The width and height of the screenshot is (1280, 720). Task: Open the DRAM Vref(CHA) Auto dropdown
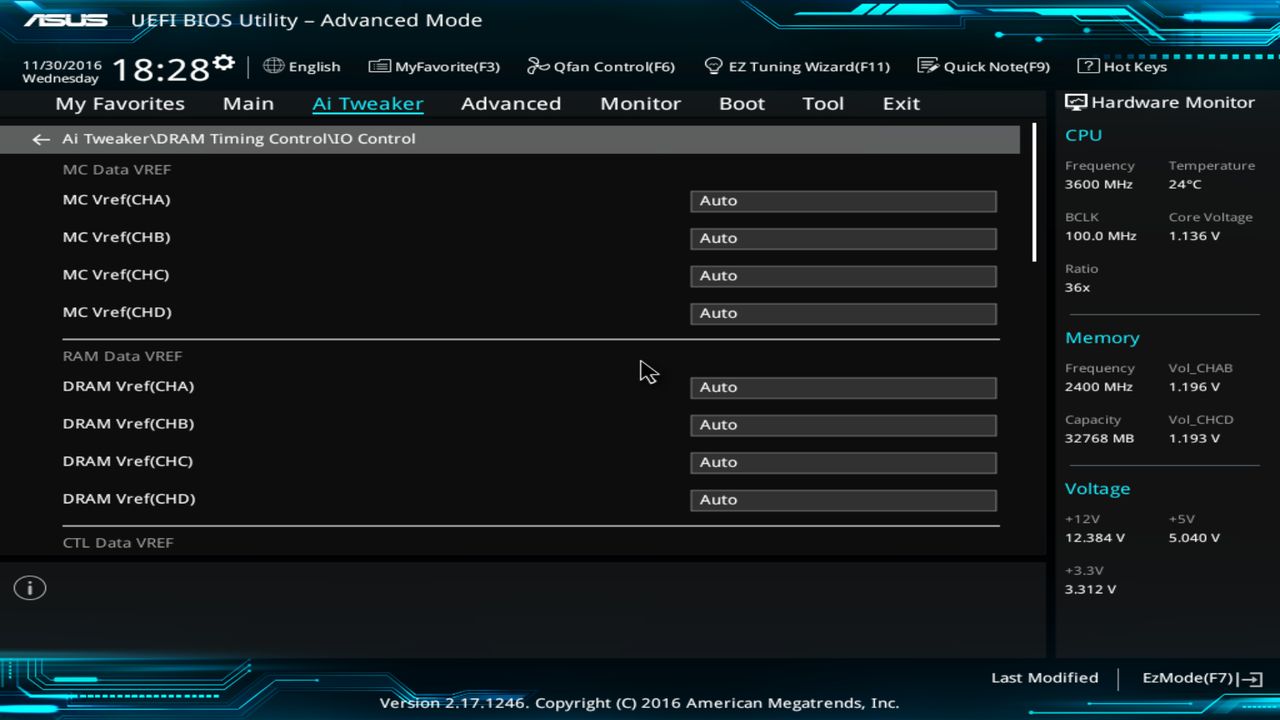(x=842, y=387)
